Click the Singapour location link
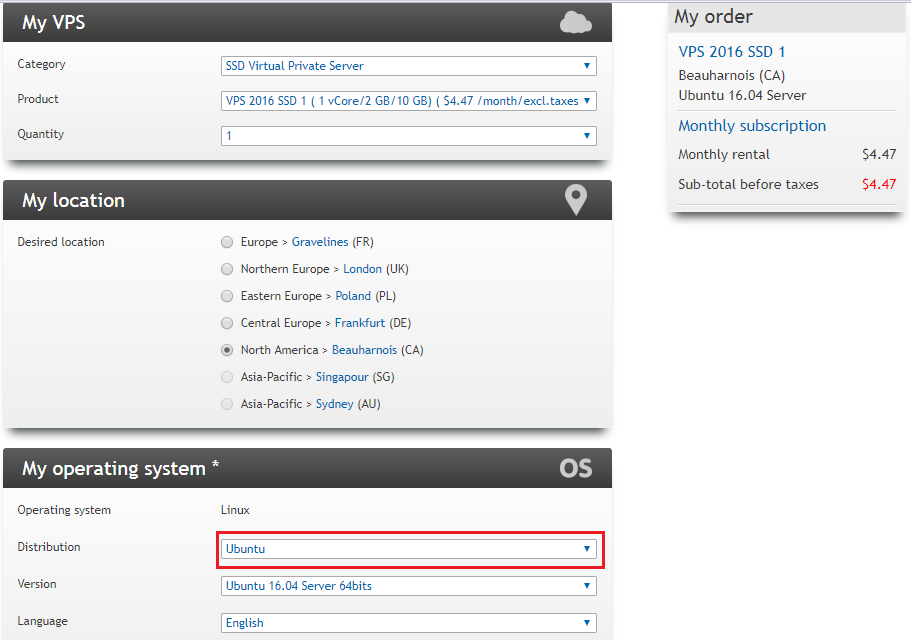The image size is (911, 640). (x=342, y=377)
